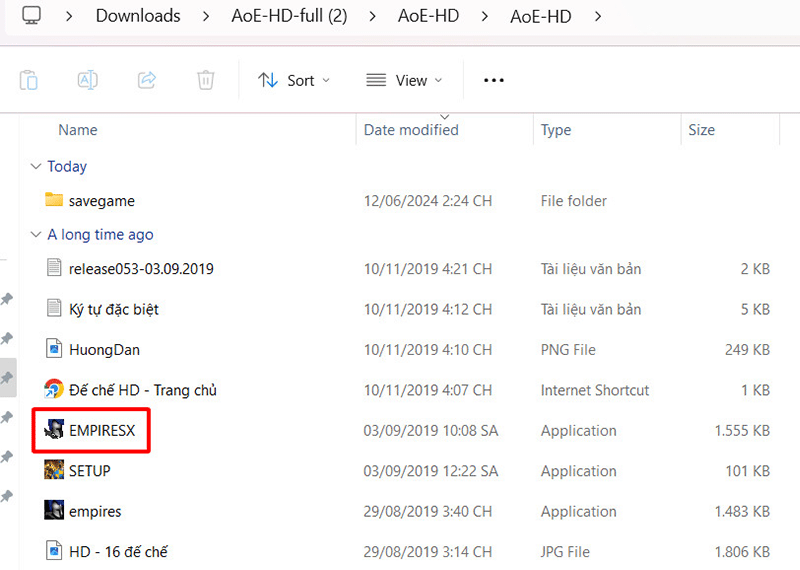Click the This PC monitor icon in breadcrumb
The image size is (800, 570).
tap(32, 15)
